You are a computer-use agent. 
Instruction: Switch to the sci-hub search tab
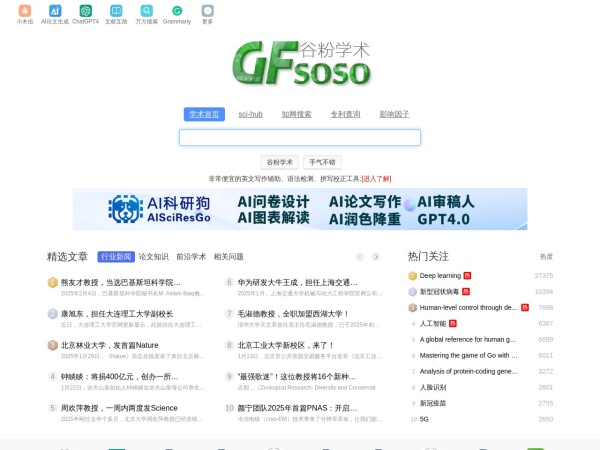click(250, 114)
